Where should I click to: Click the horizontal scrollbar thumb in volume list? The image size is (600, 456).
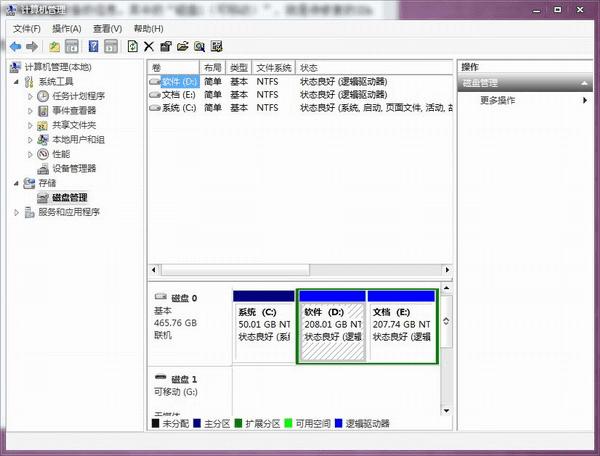coord(235,270)
